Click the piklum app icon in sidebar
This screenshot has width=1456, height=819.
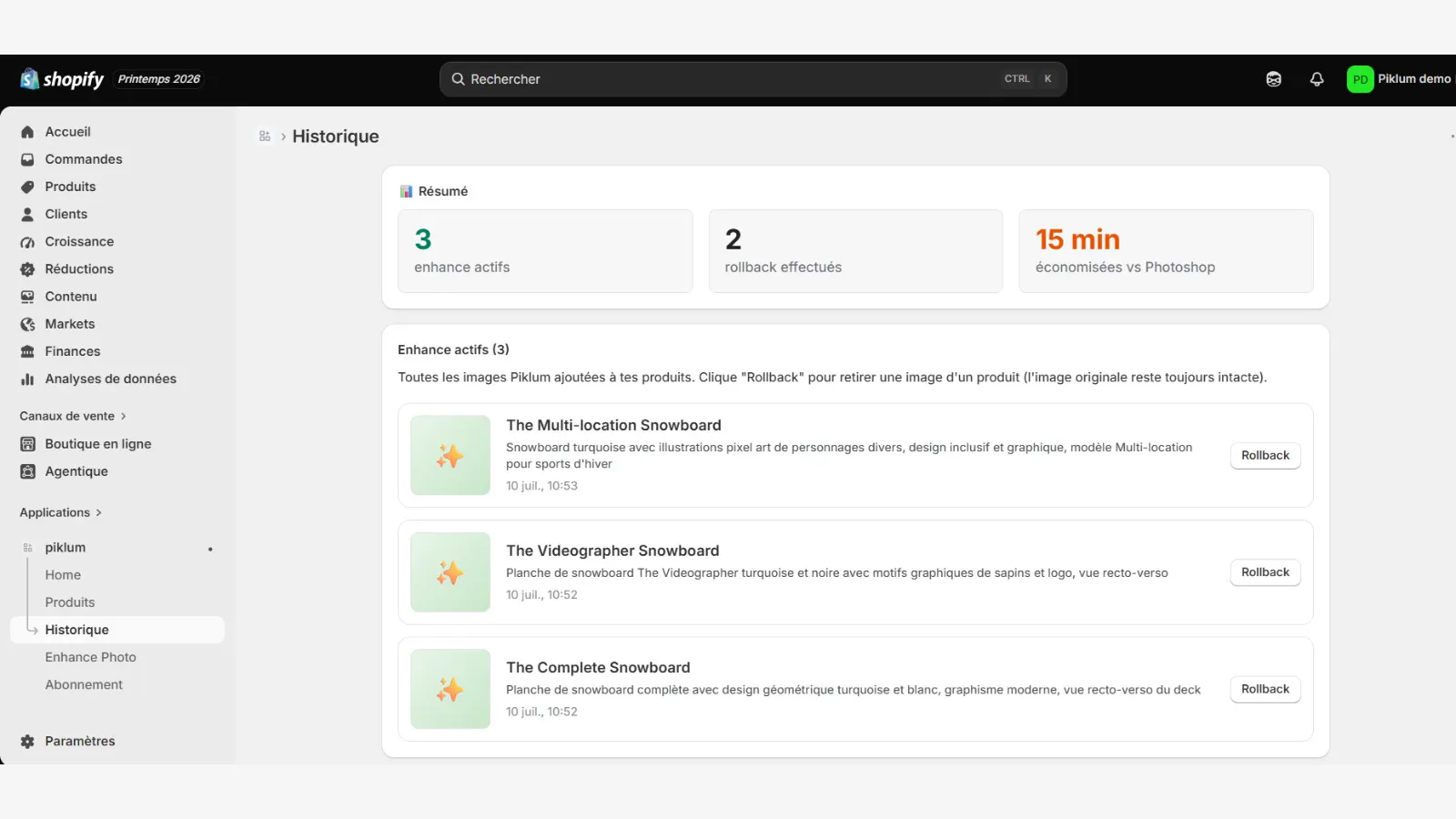pos(27,548)
